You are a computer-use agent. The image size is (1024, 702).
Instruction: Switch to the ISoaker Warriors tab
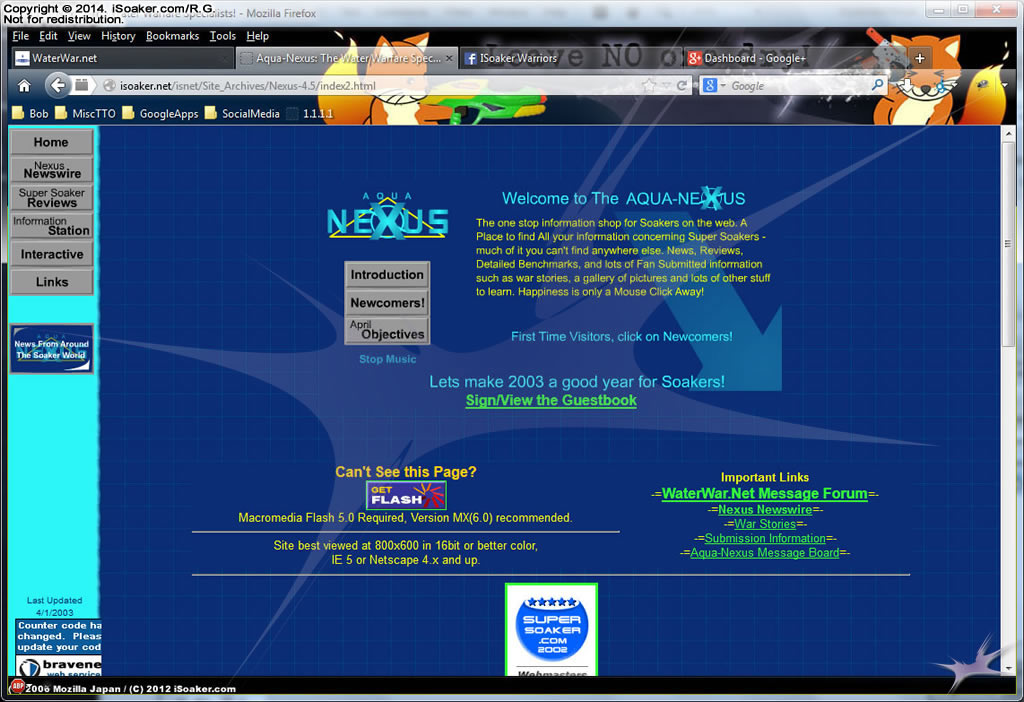pos(570,58)
